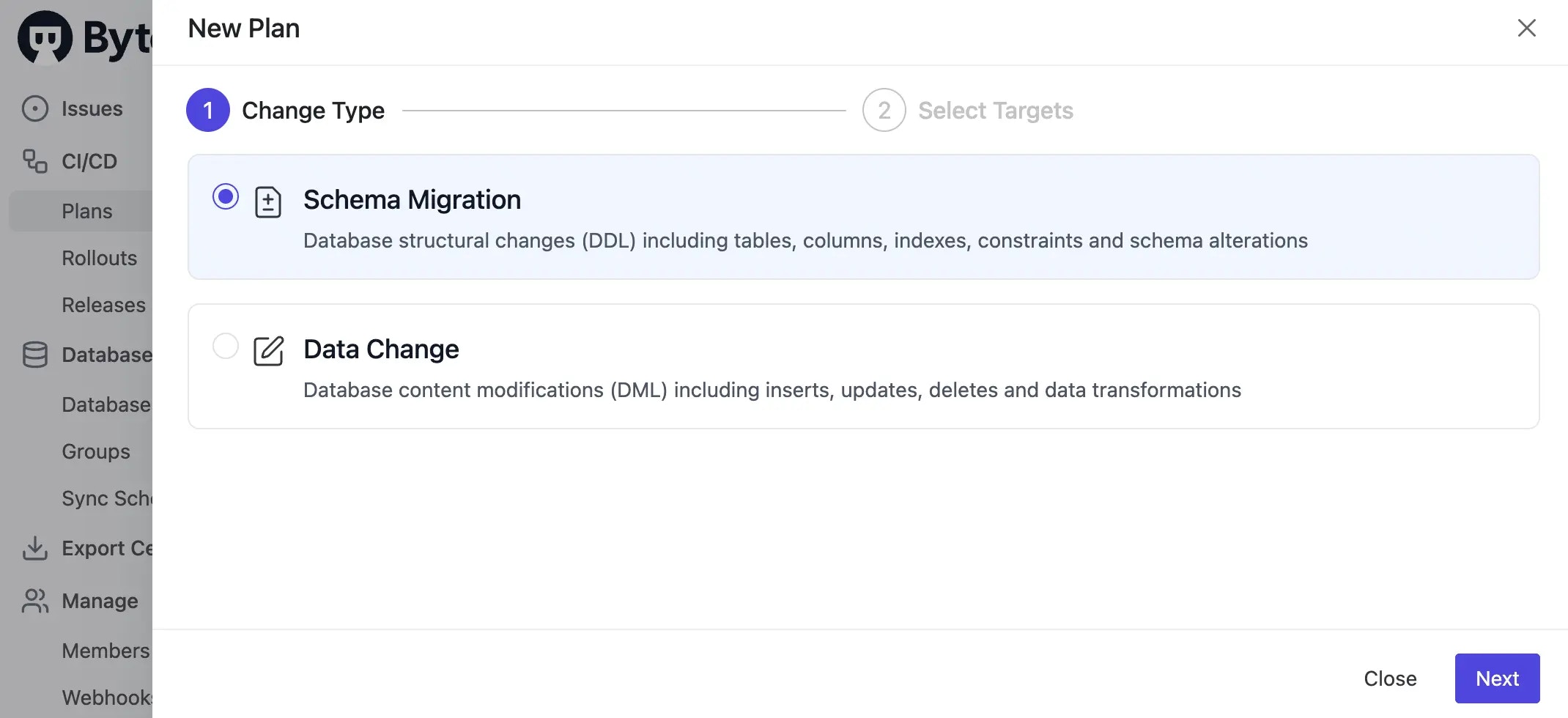Click the Manage users icon
Screen dimensions: 1568x718
pos(35,601)
